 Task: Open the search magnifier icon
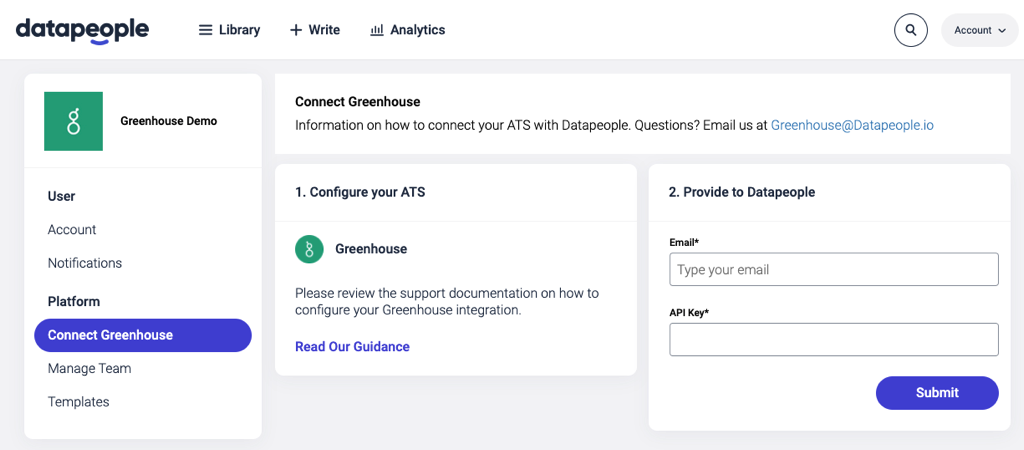[x=911, y=30]
